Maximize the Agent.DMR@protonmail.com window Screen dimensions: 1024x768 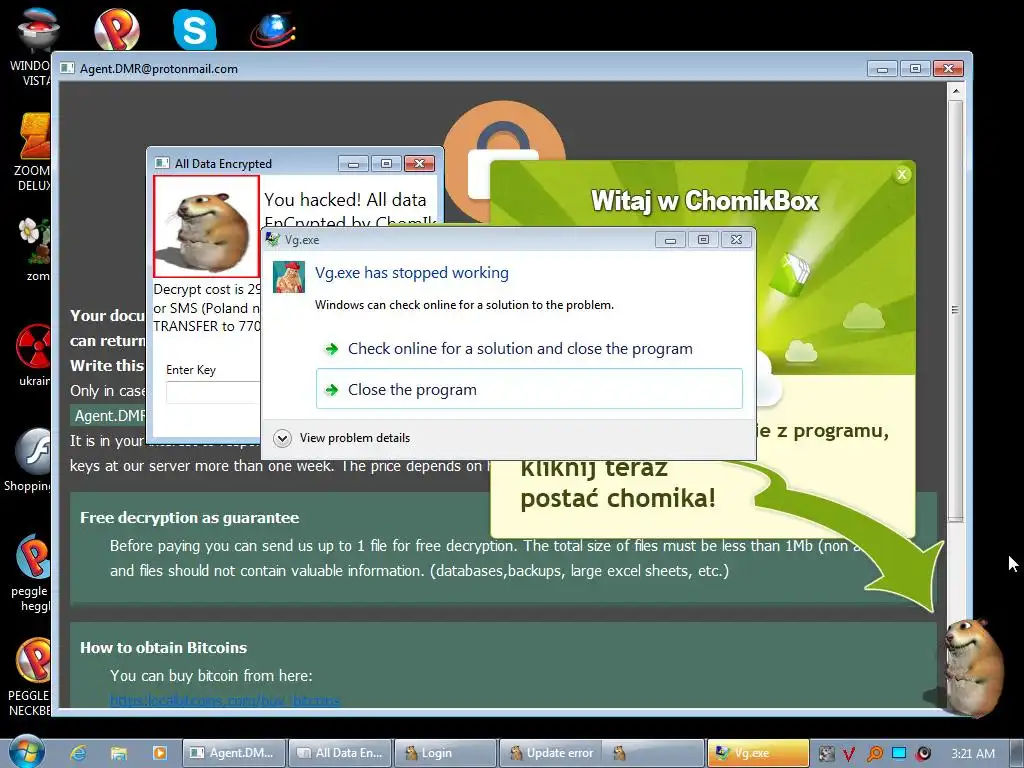[x=916, y=69]
